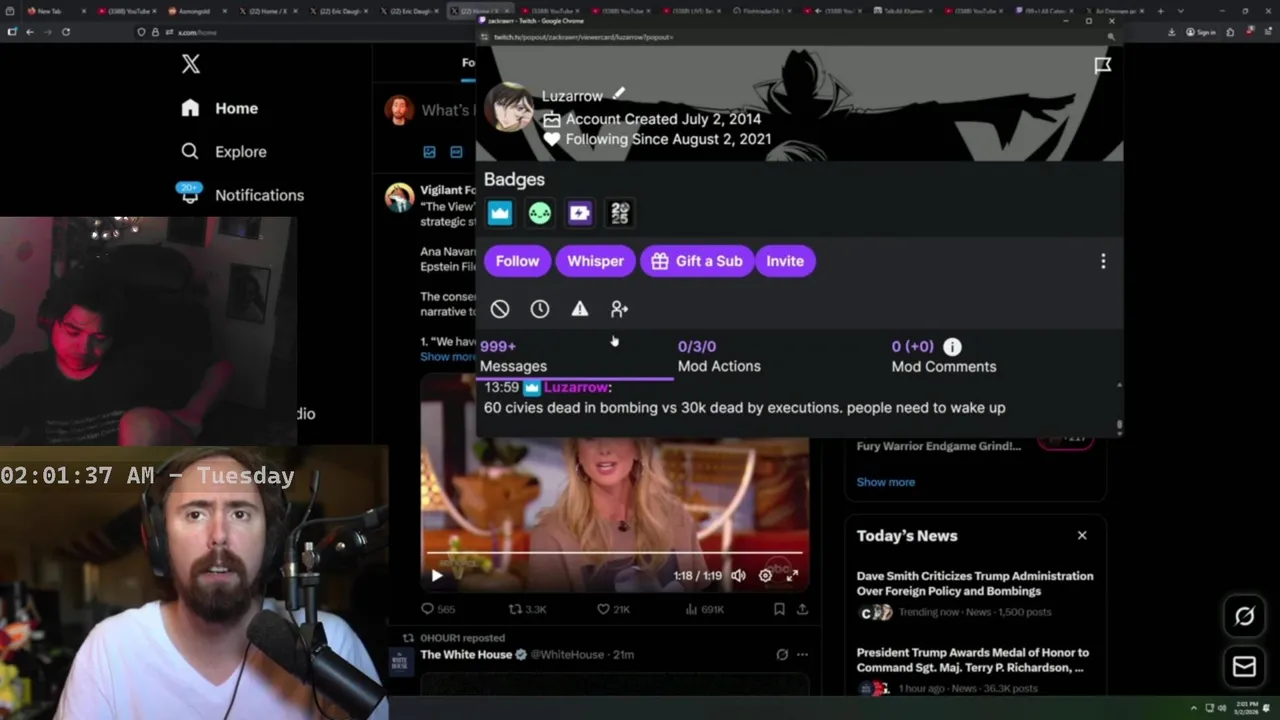1280x720 pixels.
Task: Click the edit pencil next to Luzarrow
Action: click(619, 93)
